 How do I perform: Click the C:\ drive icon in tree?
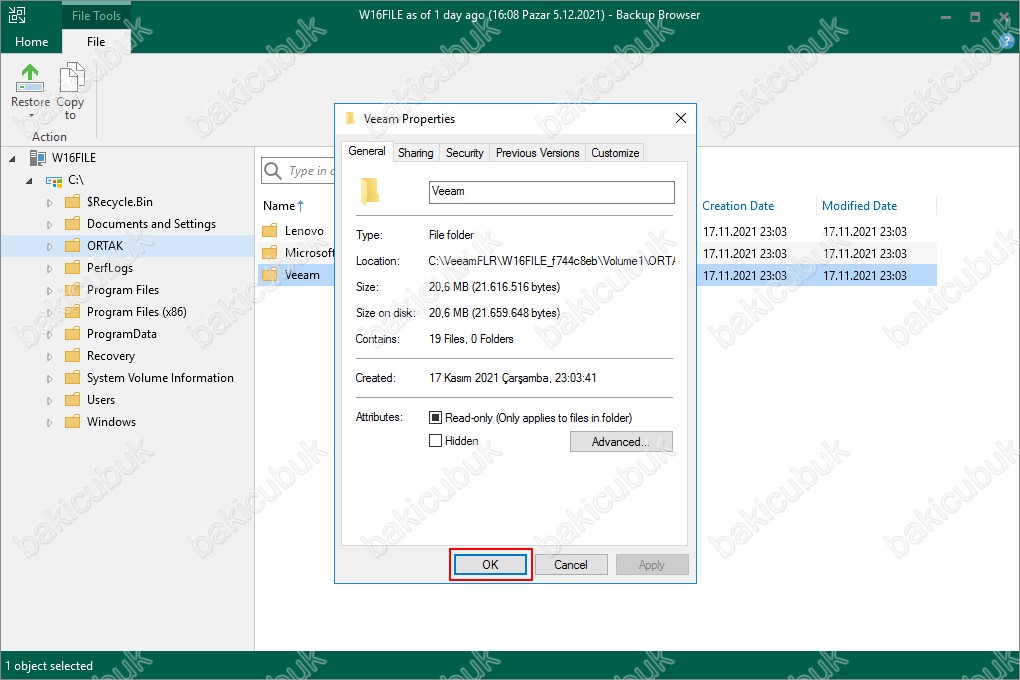tap(54, 180)
